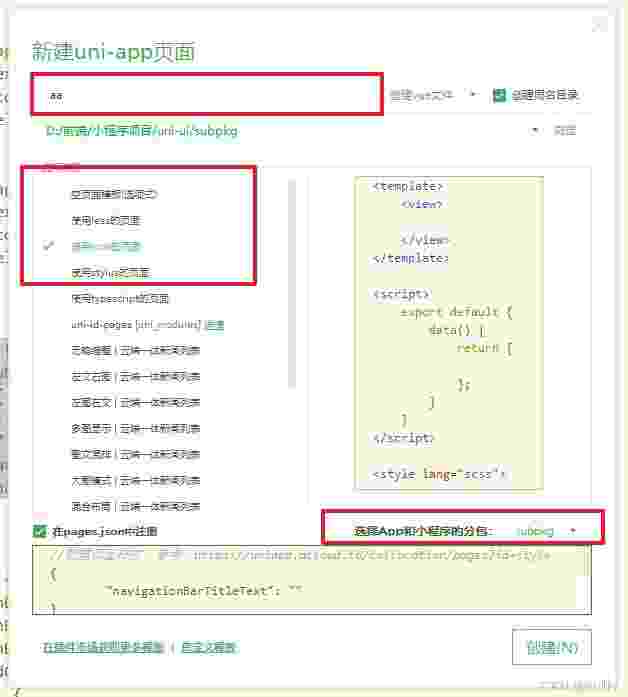Viewport: 628px width, 697px height.
Task: Select the stylus page template
Action: coord(110,272)
